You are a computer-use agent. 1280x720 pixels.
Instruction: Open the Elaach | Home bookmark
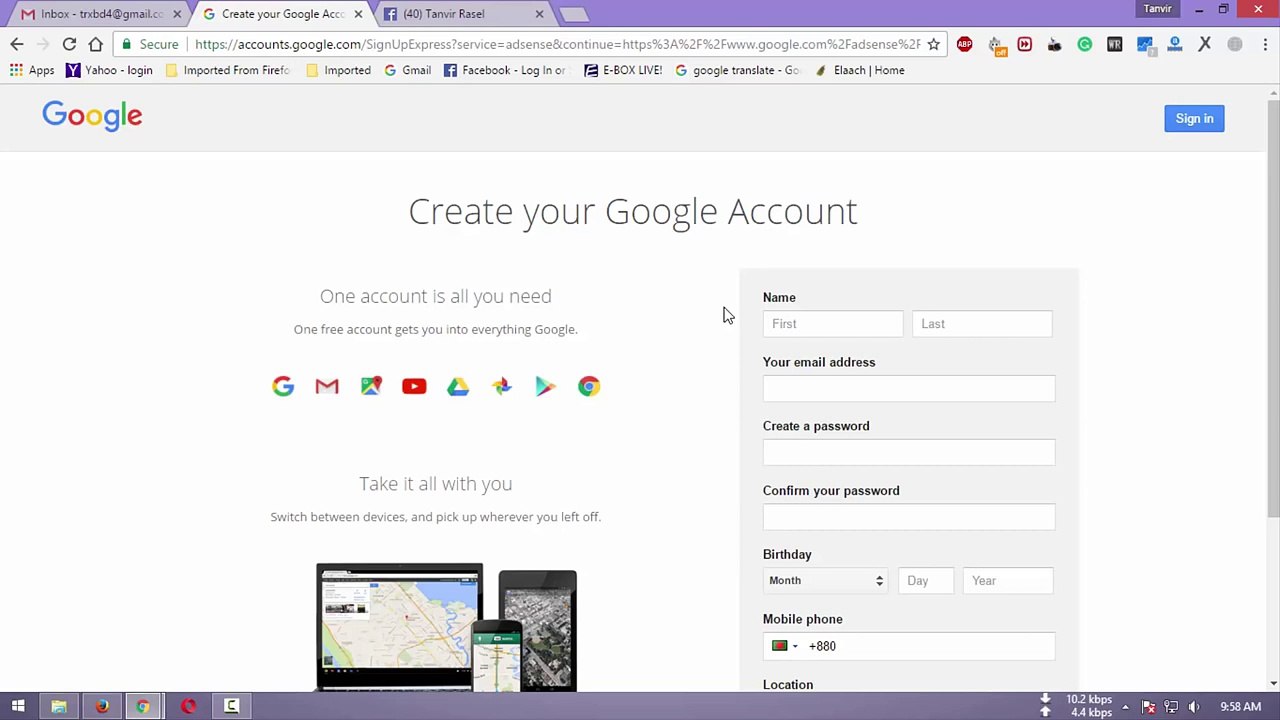[x=859, y=70]
